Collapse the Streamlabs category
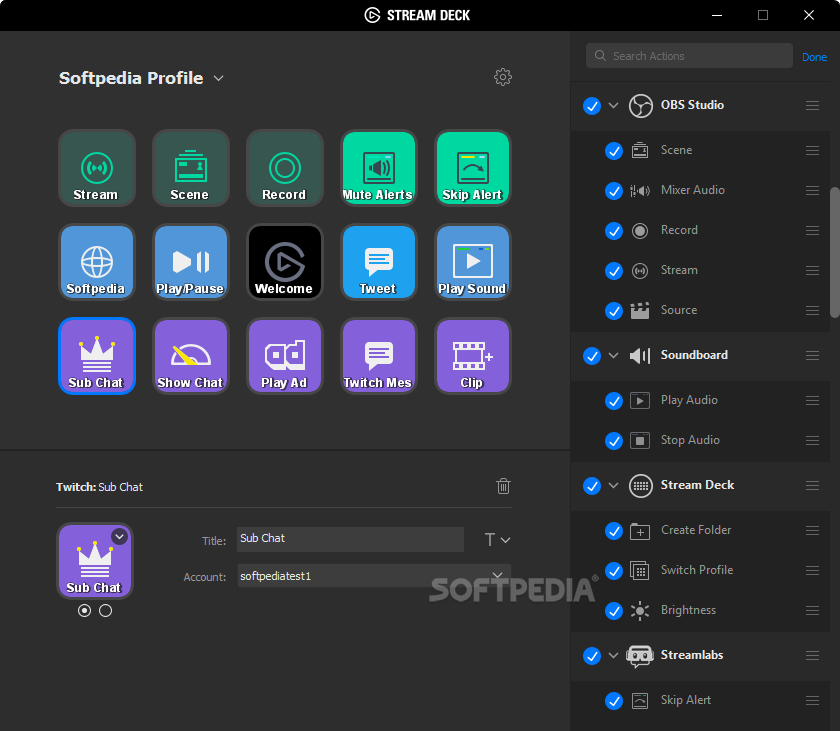Viewport: 840px width, 731px height. 613,655
